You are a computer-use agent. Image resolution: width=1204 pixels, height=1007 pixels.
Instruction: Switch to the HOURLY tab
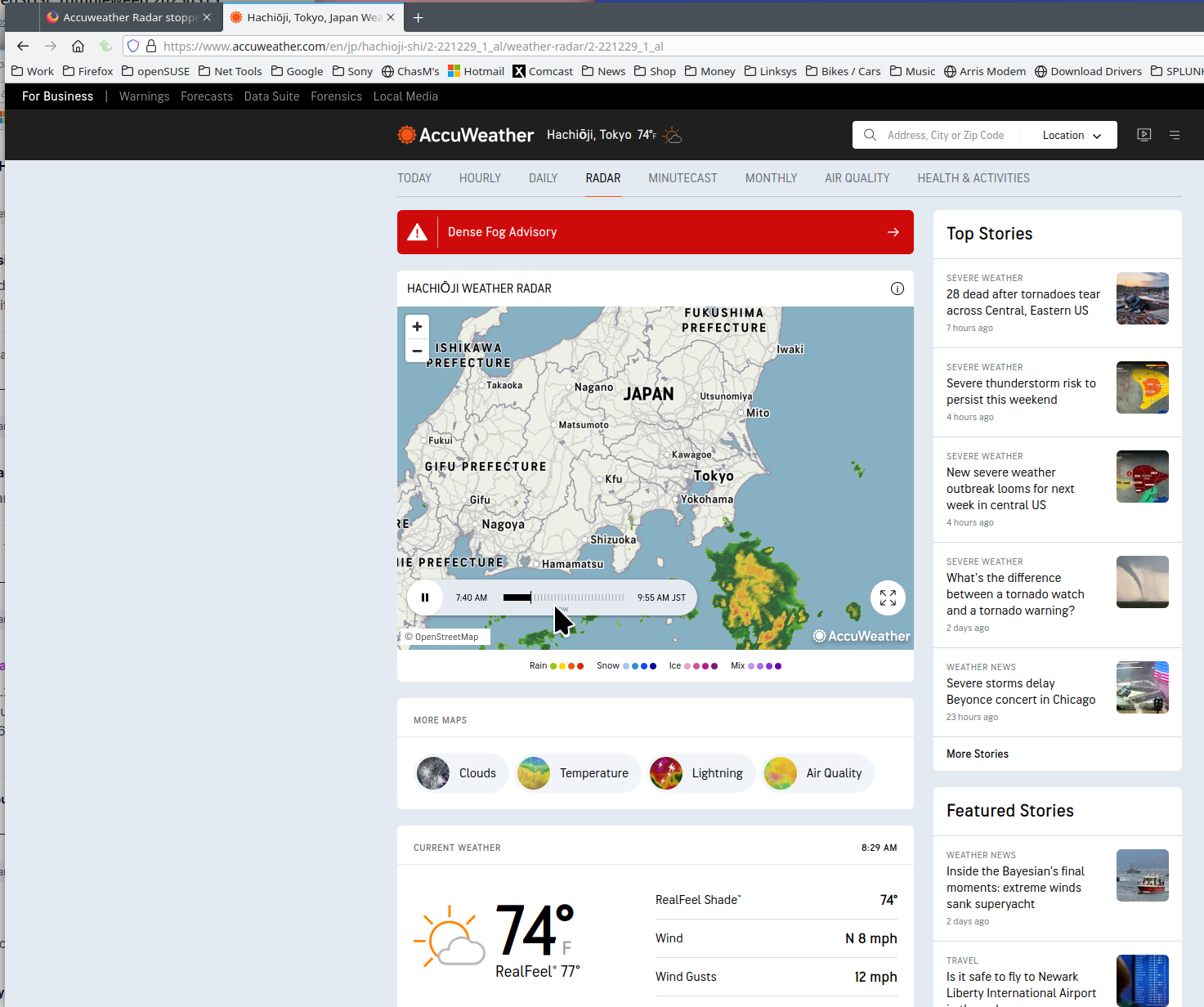point(480,178)
